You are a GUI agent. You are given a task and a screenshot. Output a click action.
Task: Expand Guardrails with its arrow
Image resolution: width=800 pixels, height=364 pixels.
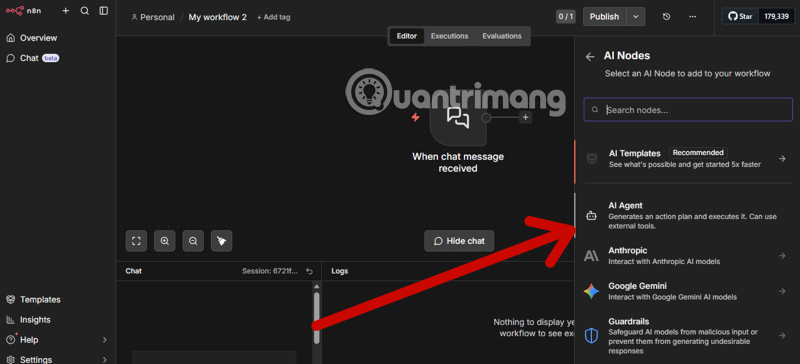782,335
